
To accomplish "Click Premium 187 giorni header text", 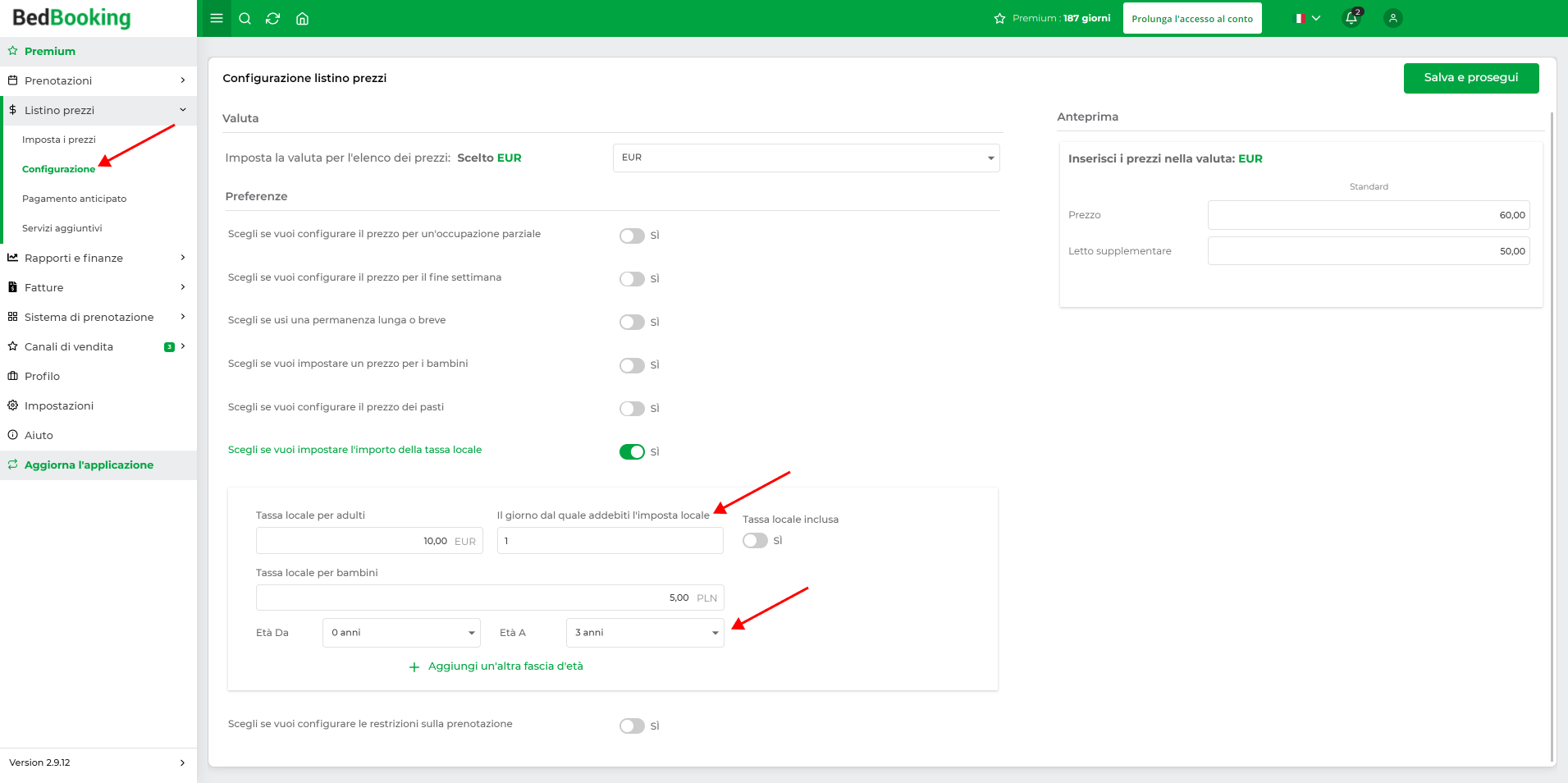I will pyautogui.click(x=1061, y=18).
